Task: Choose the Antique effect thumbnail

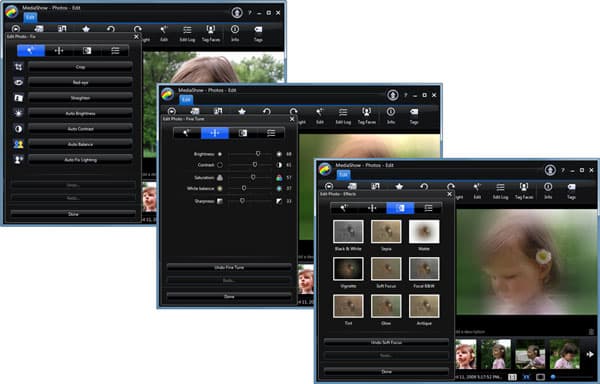Action: (x=424, y=306)
